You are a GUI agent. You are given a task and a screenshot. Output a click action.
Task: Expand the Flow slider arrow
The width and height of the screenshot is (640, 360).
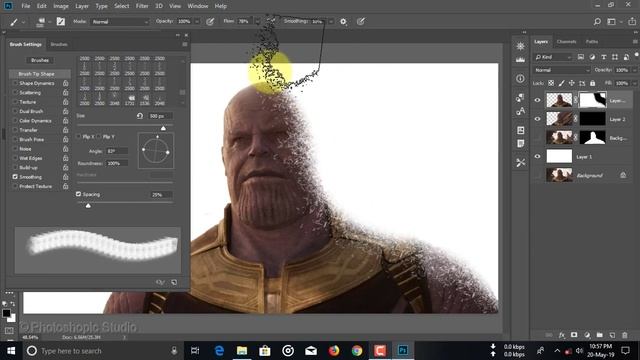pos(257,22)
